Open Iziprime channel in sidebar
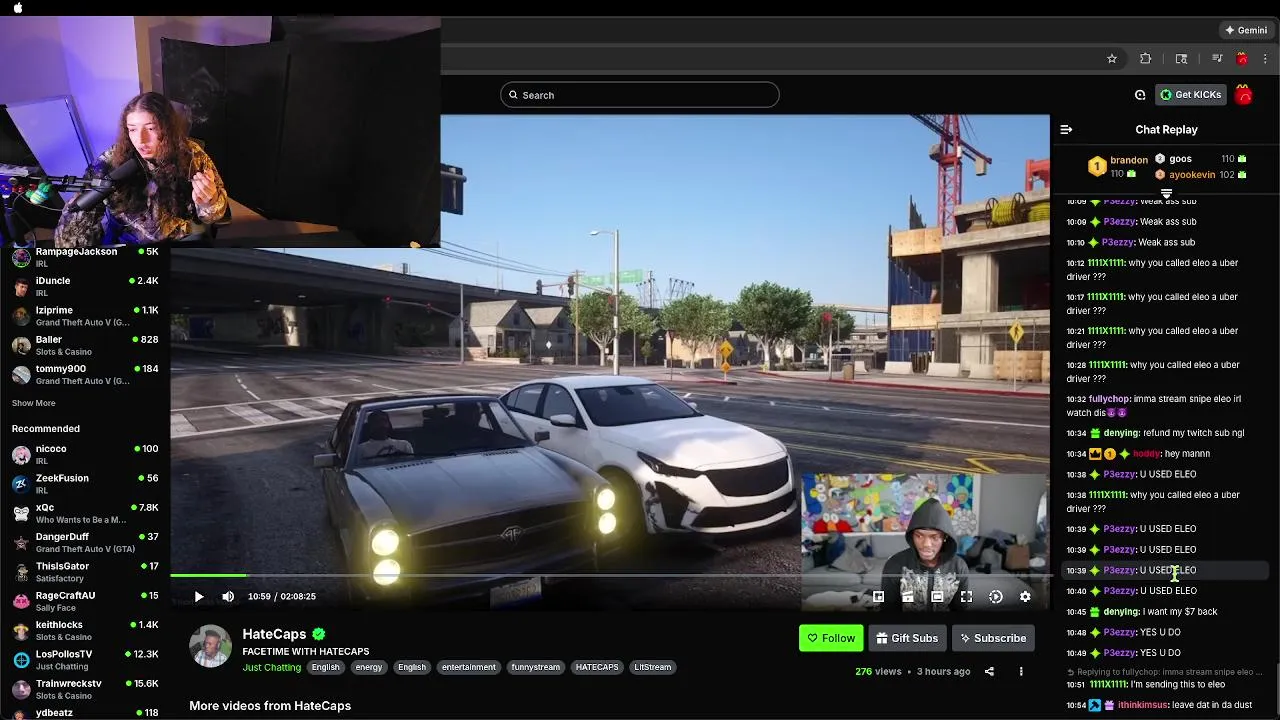The image size is (1280, 720). click(x=85, y=316)
